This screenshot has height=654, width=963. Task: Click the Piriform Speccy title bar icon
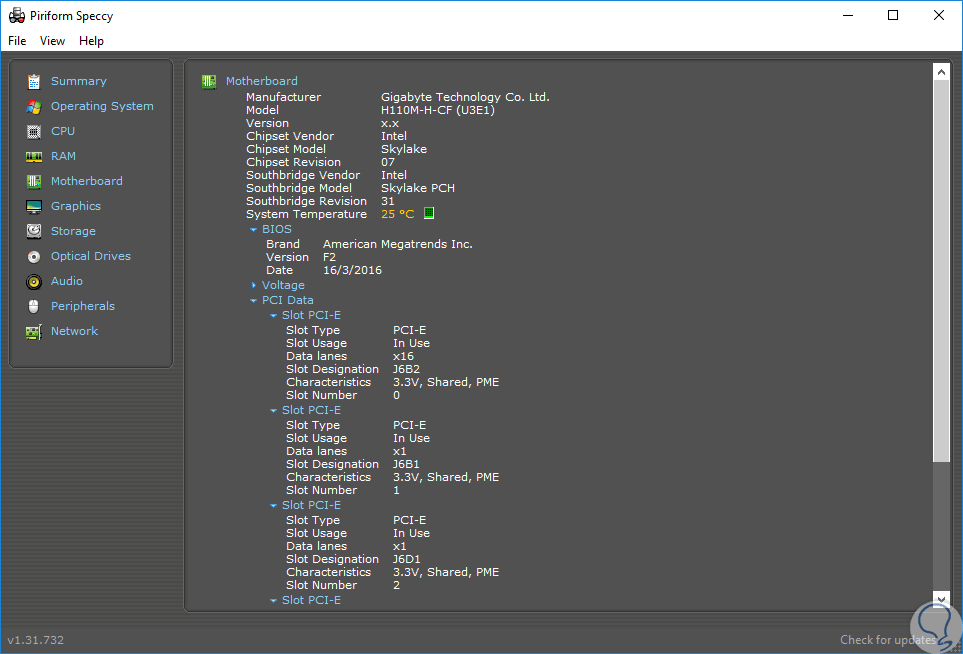click(x=17, y=16)
